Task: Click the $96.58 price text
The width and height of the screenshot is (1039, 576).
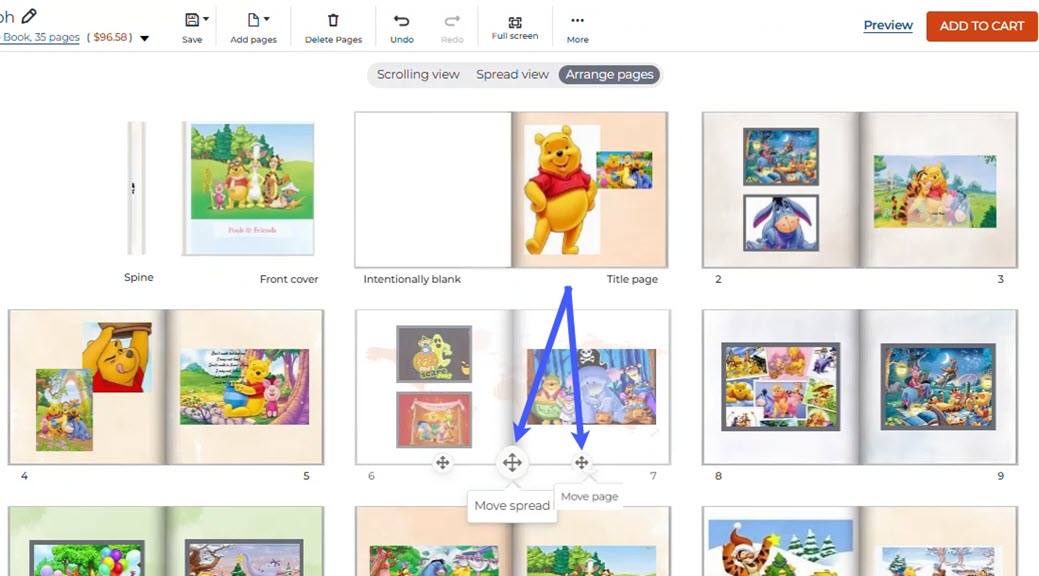Action: [x=110, y=38]
